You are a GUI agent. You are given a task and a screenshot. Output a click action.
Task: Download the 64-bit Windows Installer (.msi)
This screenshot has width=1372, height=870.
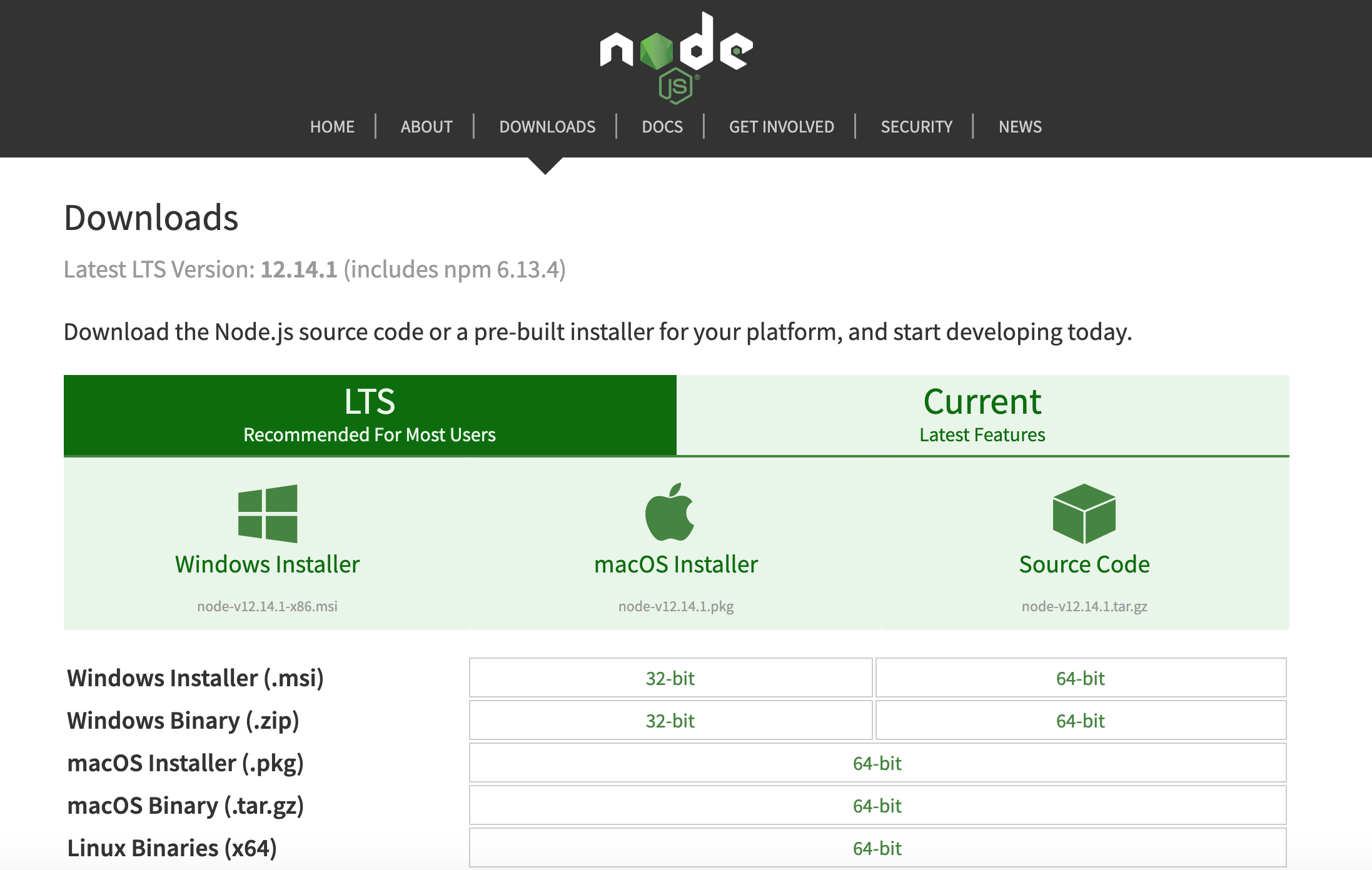(x=1080, y=678)
